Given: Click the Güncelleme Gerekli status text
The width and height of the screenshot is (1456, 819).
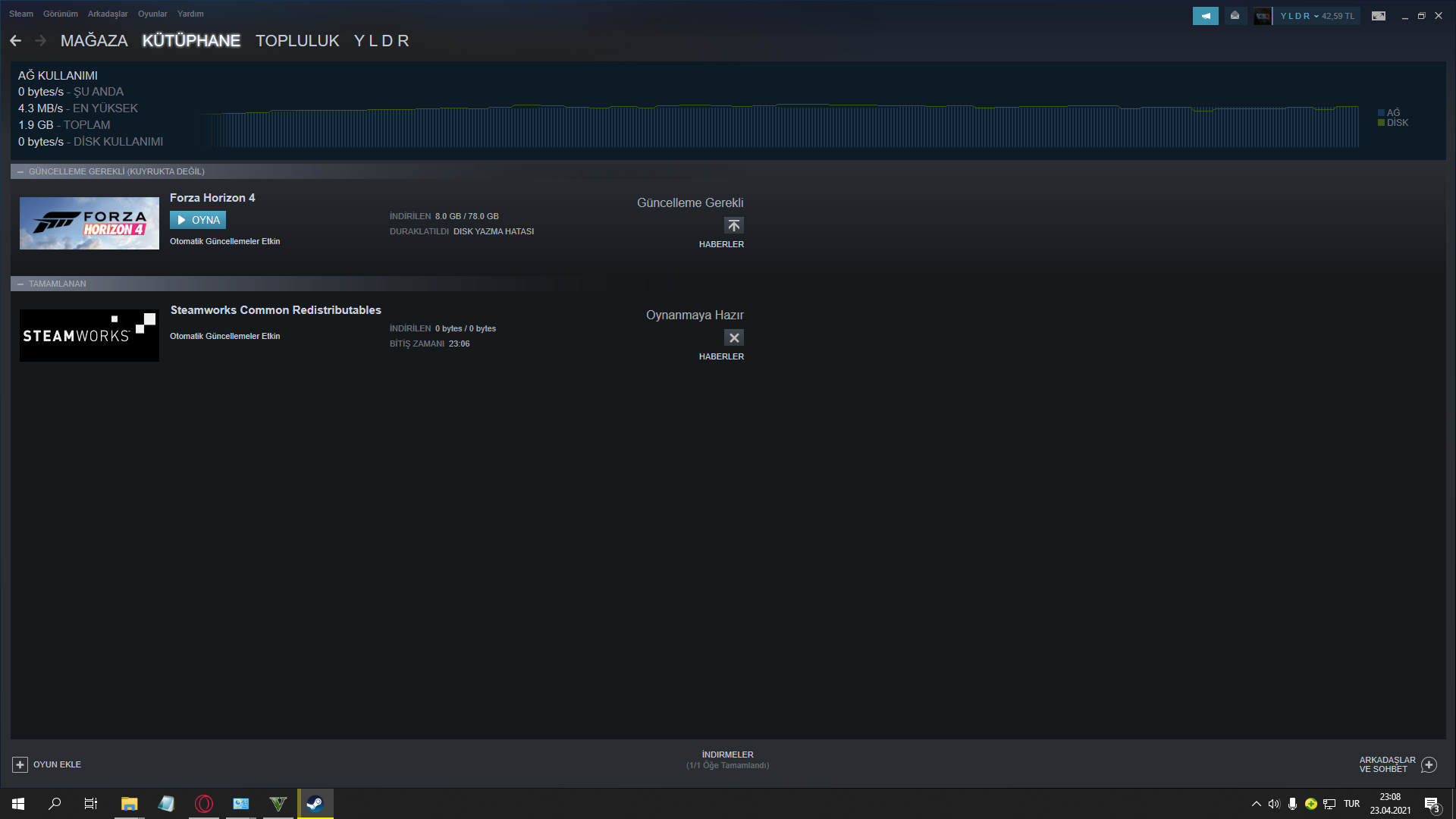Looking at the screenshot, I should 690,203.
